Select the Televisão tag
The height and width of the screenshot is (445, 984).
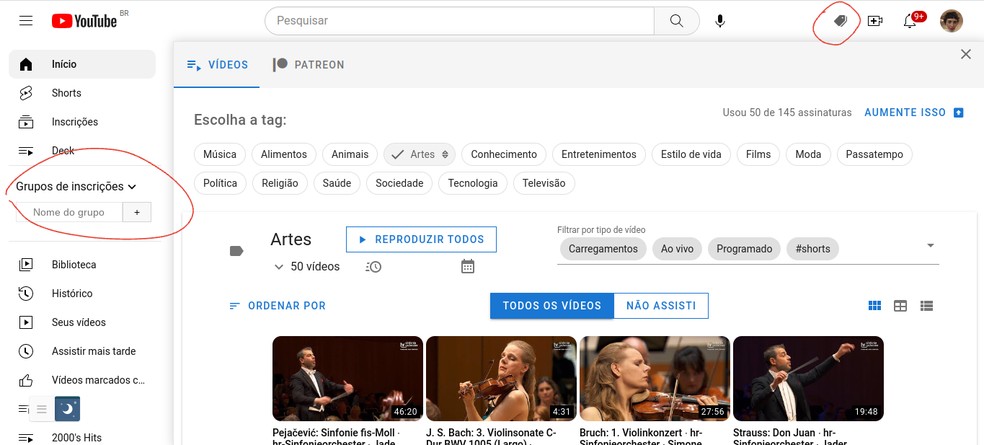tap(544, 183)
